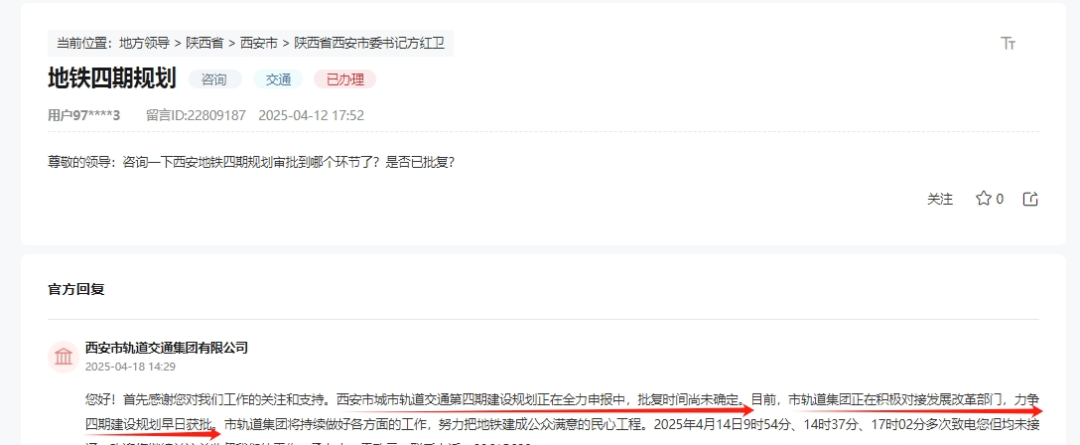Click the message body question text
This screenshot has height=445, width=1080.
click(251, 163)
